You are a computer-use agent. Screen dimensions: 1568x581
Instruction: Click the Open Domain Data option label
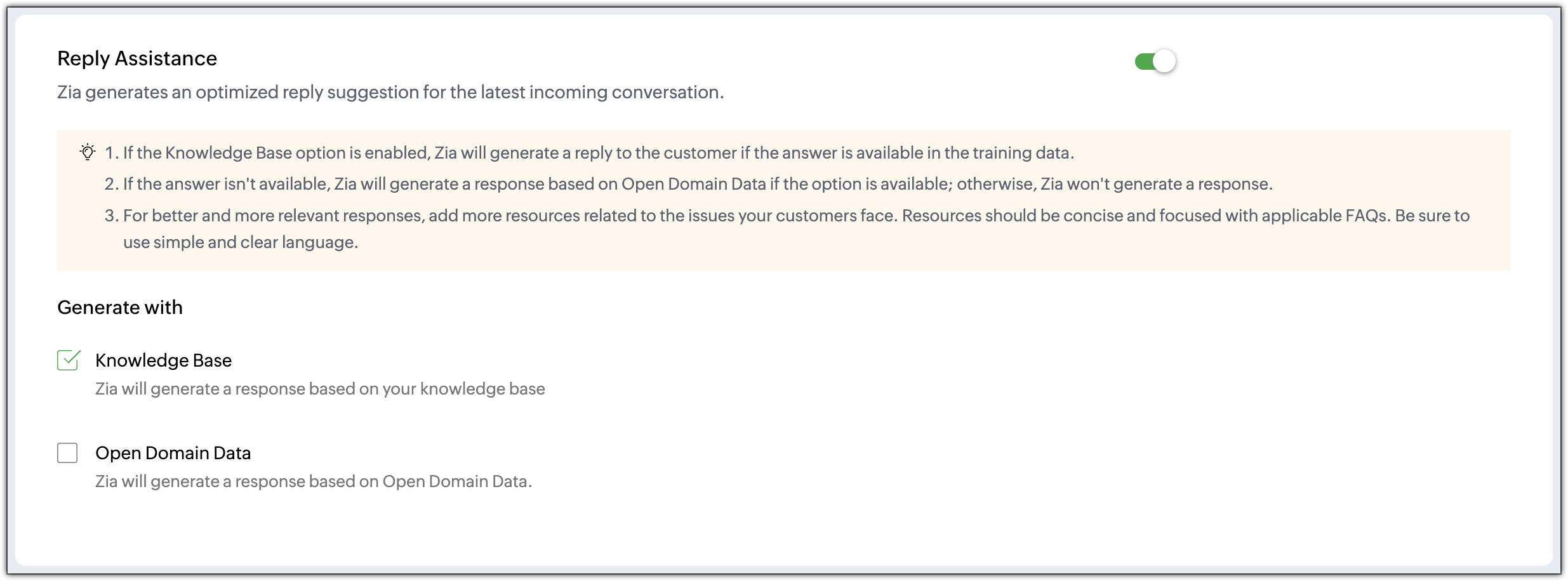tap(173, 453)
